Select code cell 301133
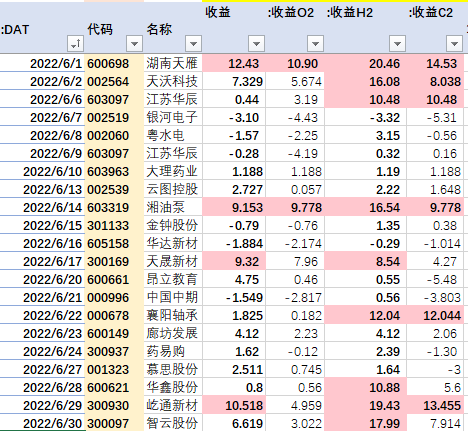 point(114,225)
